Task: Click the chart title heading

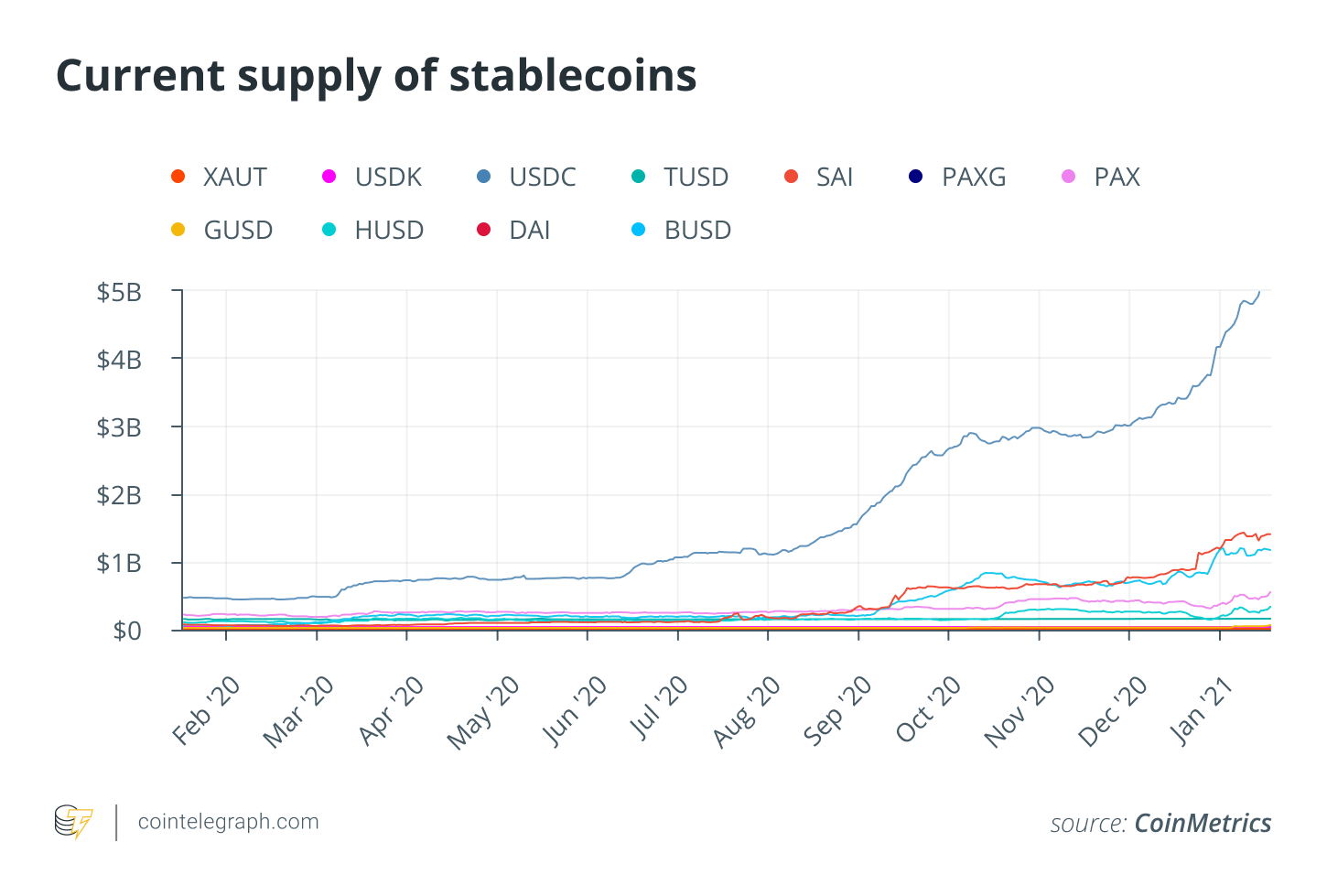Action: 376,75
